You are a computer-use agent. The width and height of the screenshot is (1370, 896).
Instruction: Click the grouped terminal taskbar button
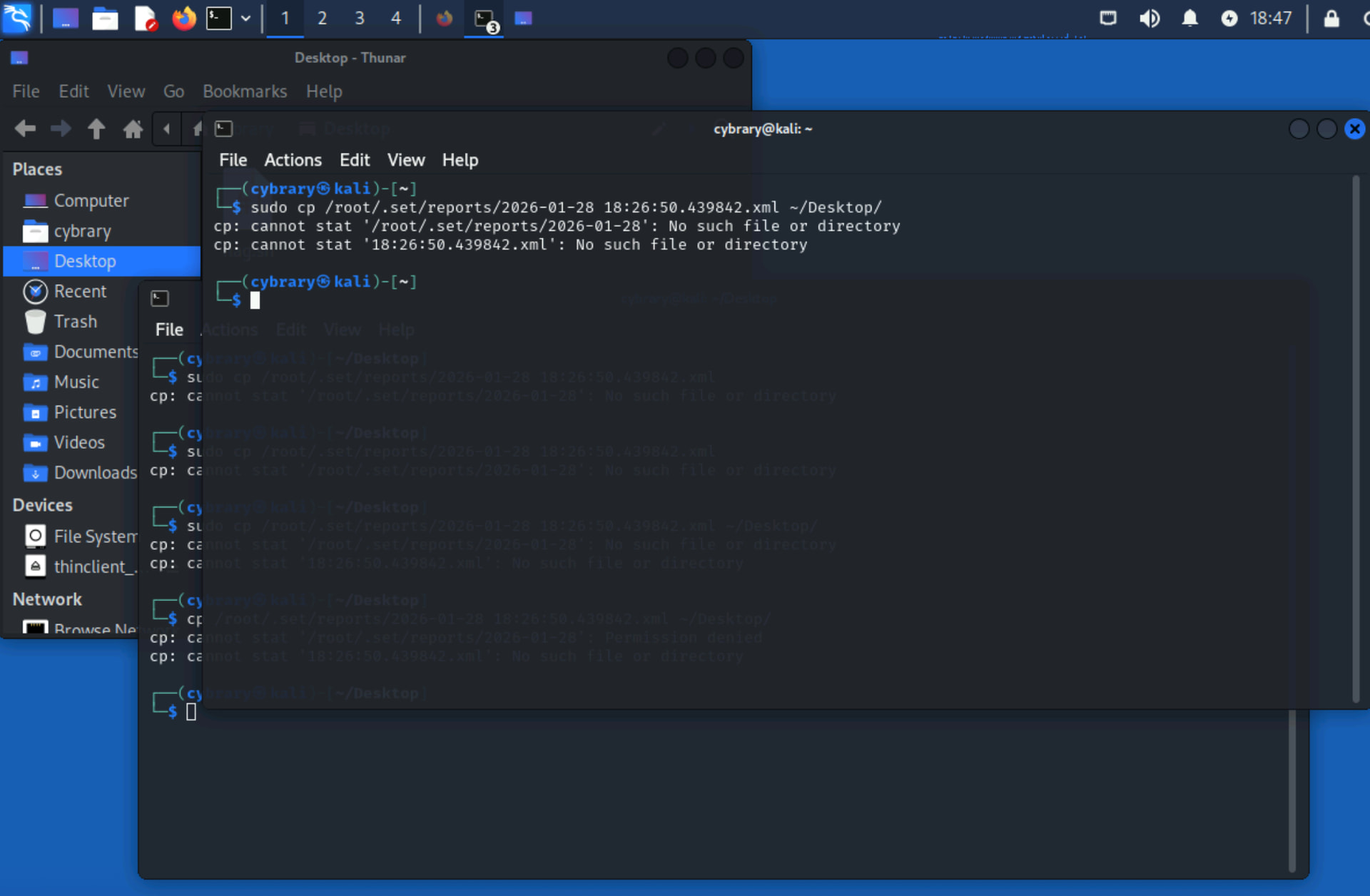point(484,18)
